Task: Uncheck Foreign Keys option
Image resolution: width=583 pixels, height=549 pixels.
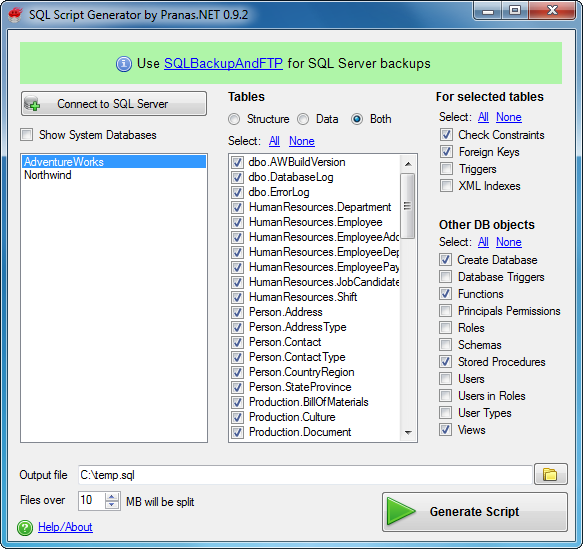Action: 446,152
